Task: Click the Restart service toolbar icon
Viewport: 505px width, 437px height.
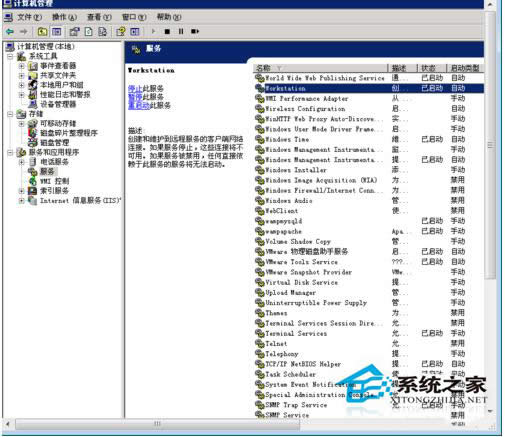Action: (x=195, y=32)
